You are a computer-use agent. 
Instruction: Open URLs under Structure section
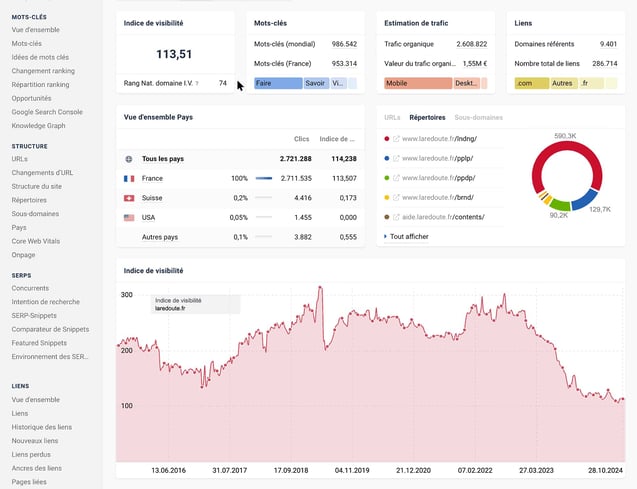click(20, 159)
